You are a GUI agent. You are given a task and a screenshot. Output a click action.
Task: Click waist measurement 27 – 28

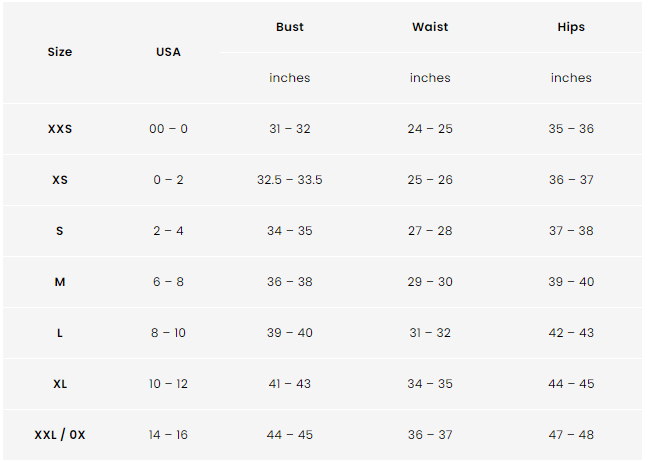point(430,231)
